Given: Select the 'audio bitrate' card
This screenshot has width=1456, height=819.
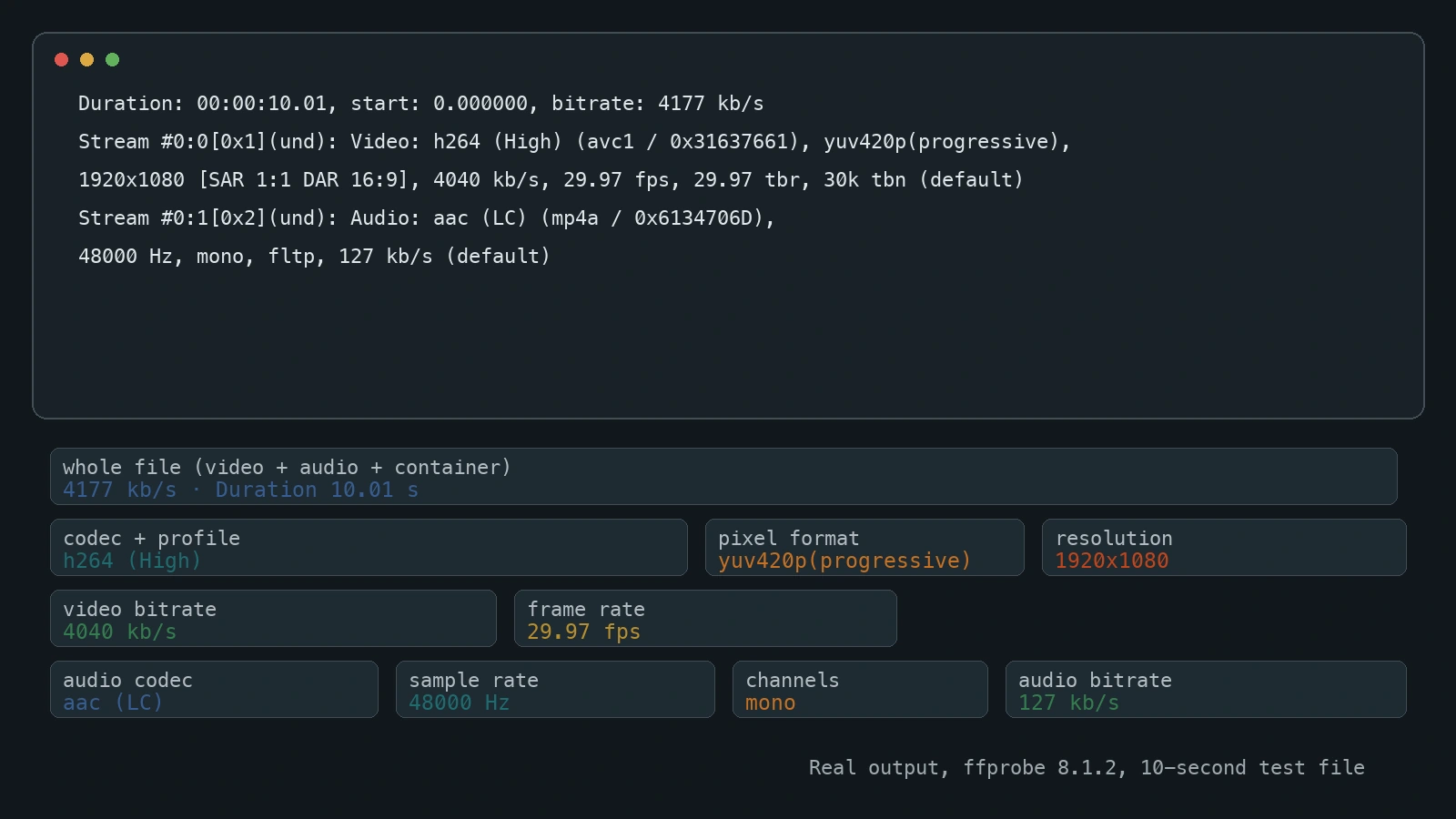Looking at the screenshot, I should click(x=1206, y=689).
